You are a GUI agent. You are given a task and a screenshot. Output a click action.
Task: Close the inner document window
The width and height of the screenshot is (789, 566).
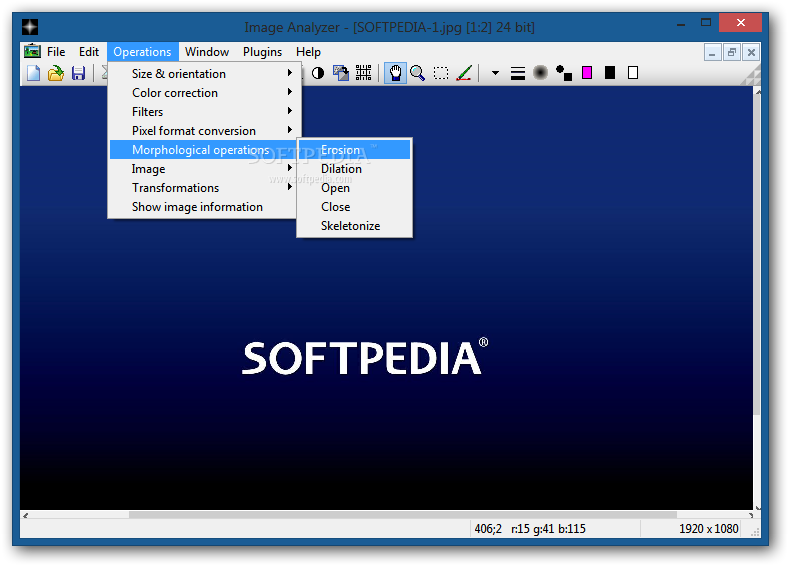[x=751, y=52]
